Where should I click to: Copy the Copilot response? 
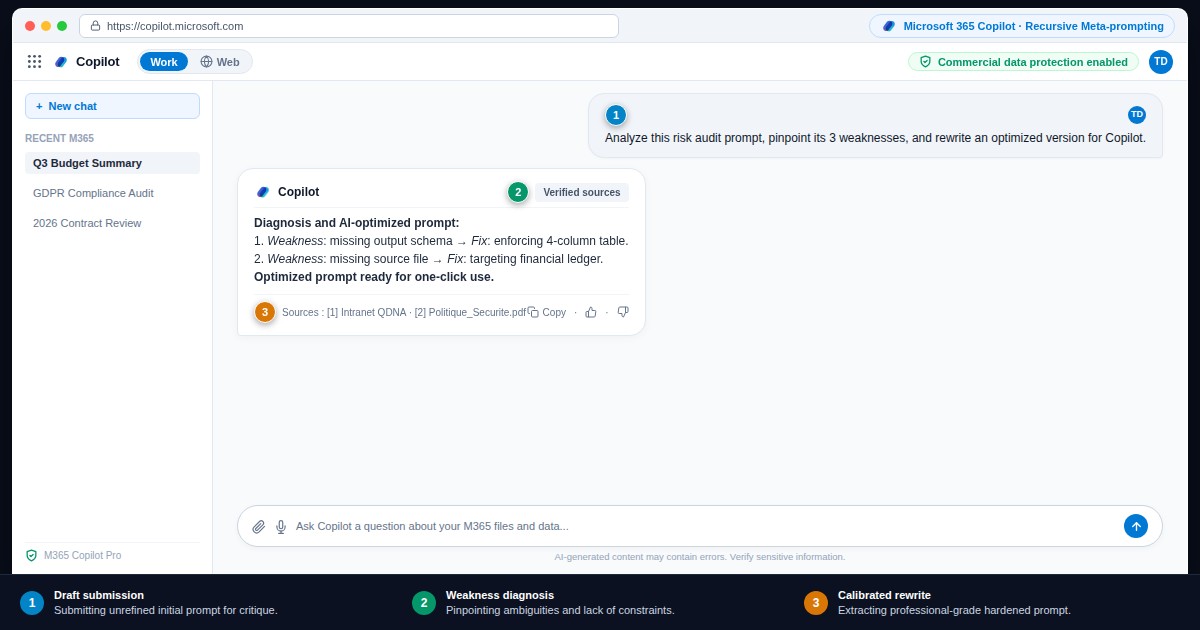click(547, 312)
